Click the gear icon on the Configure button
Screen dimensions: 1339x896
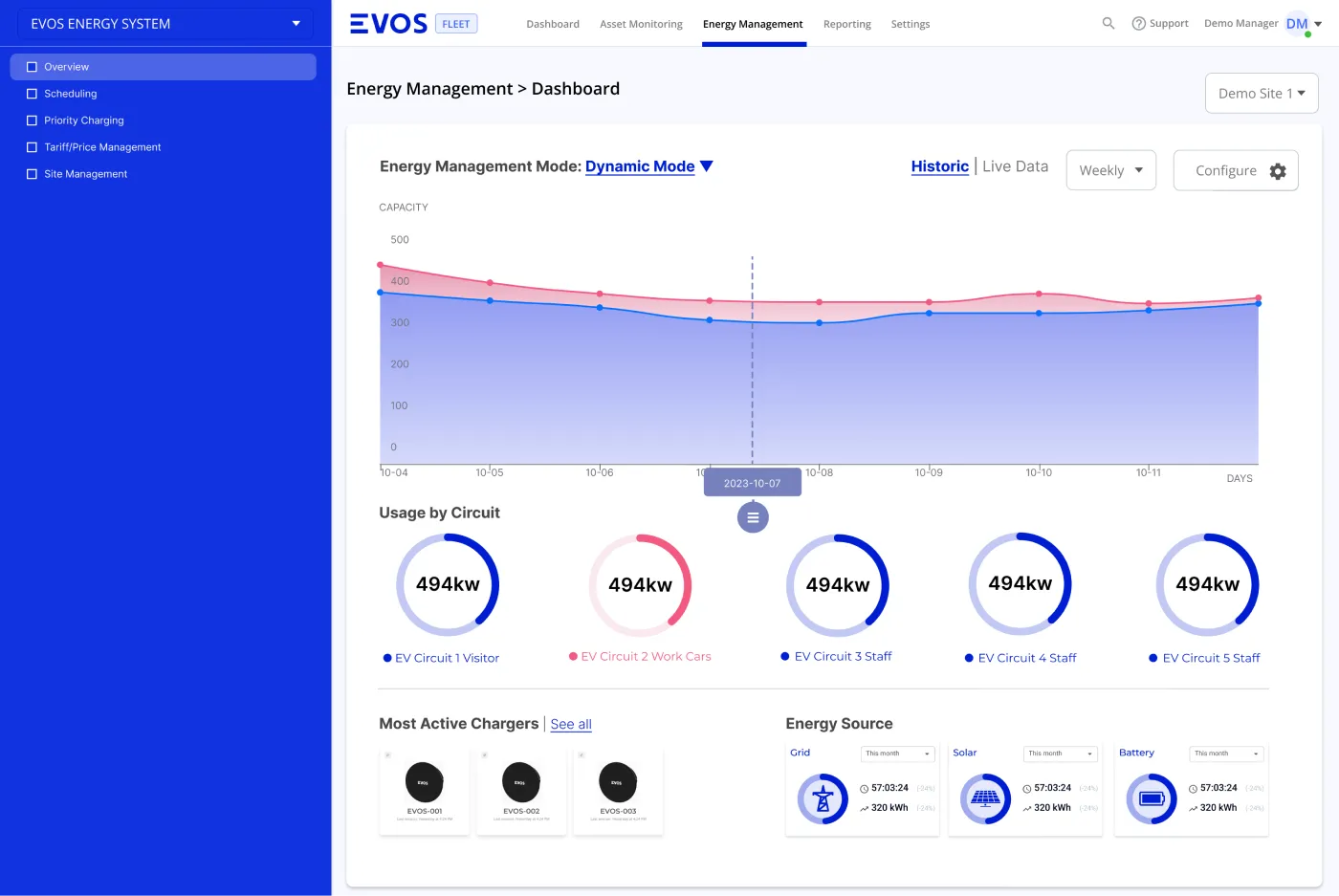[1277, 170]
